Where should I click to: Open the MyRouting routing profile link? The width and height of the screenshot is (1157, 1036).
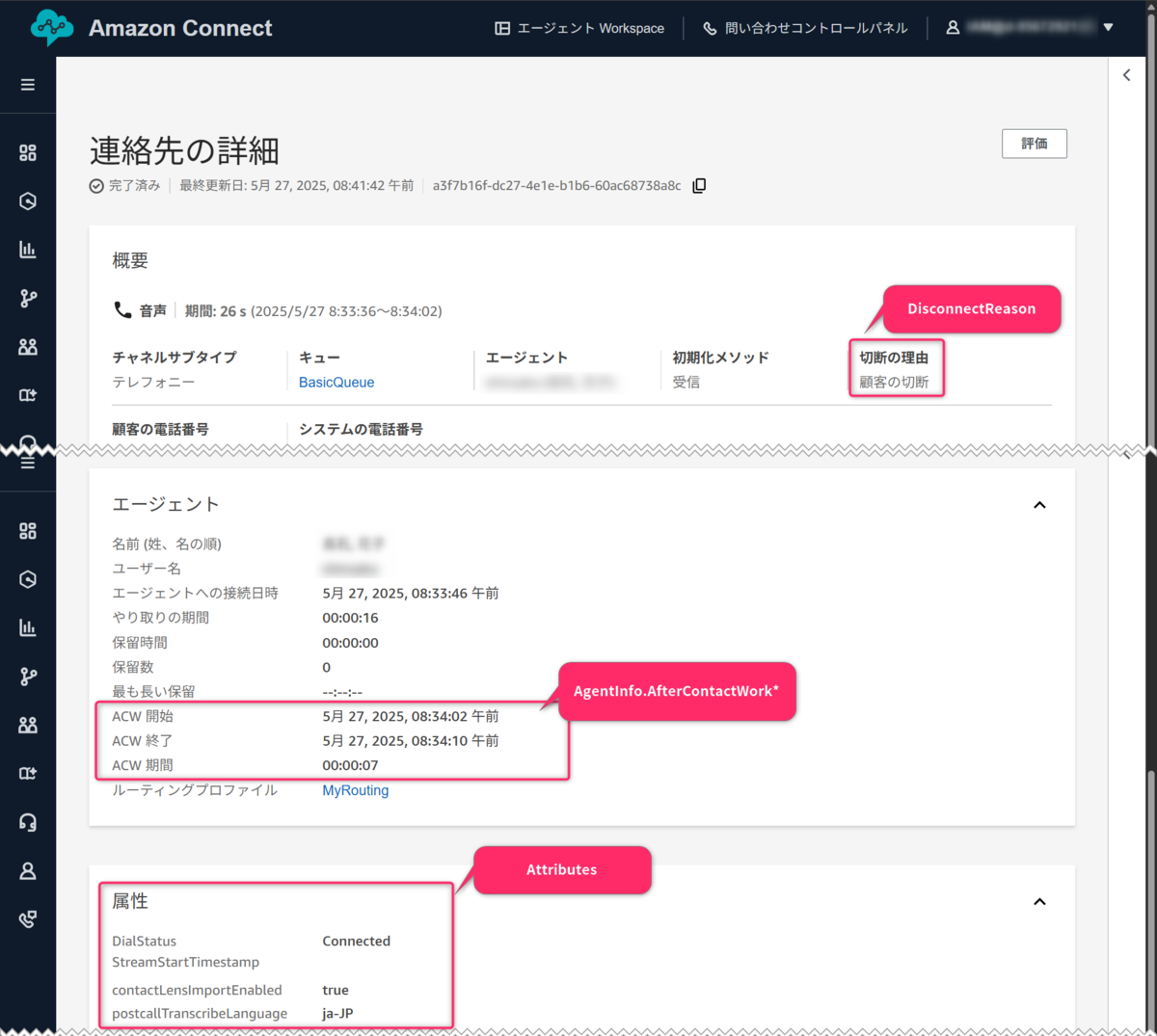[x=356, y=790]
